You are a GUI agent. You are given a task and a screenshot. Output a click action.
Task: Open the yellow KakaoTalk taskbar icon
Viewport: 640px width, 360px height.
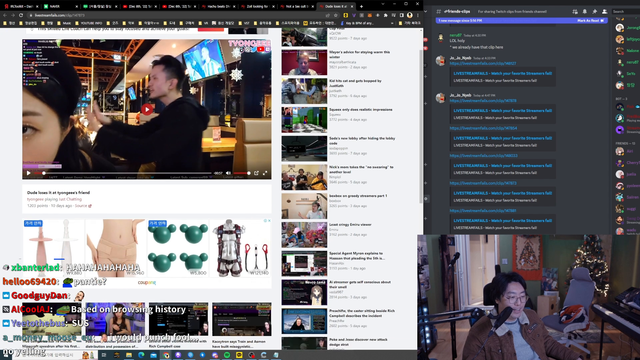click(239, 355)
